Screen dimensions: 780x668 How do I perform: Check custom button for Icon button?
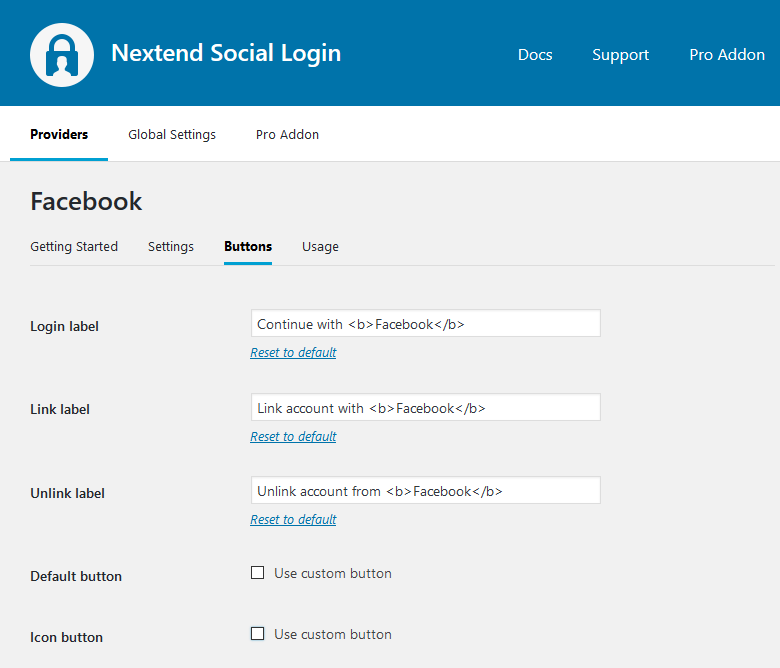coord(258,634)
